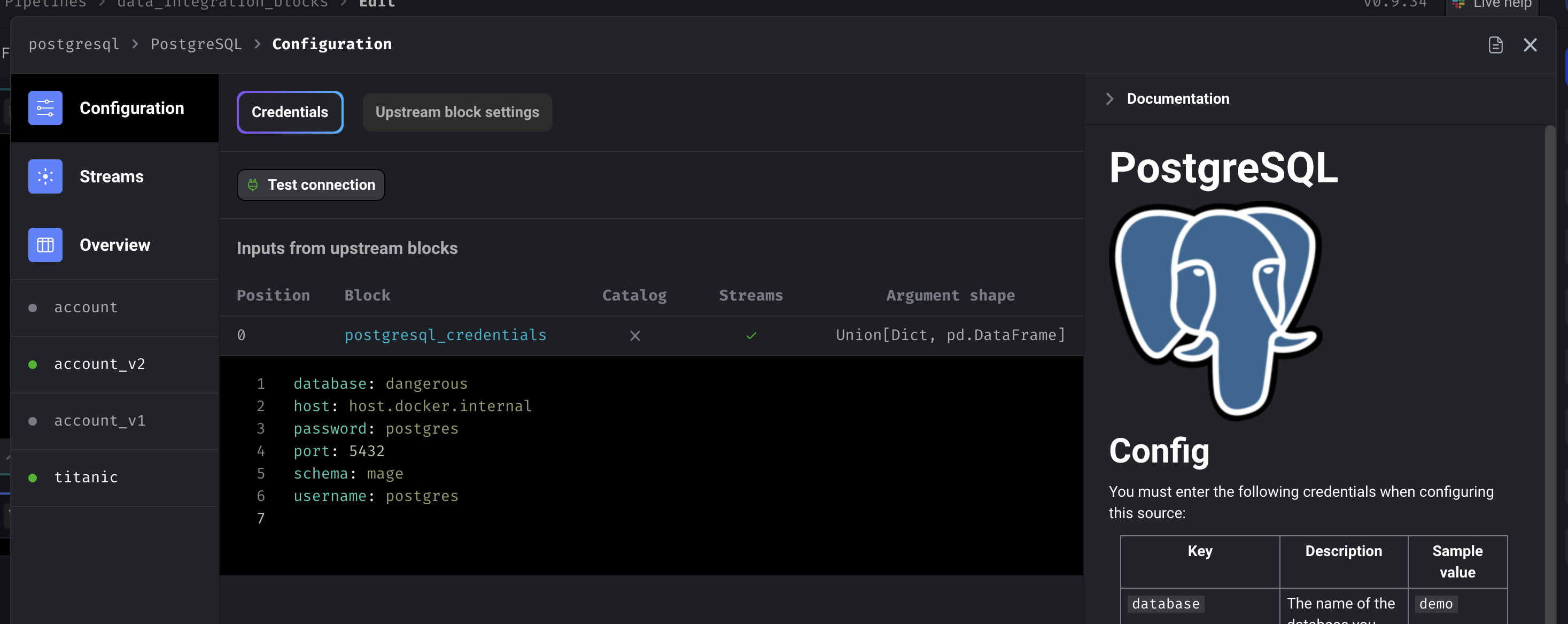Click the Streams column header
Screen dimensions: 1568x624
pos(750,295)
